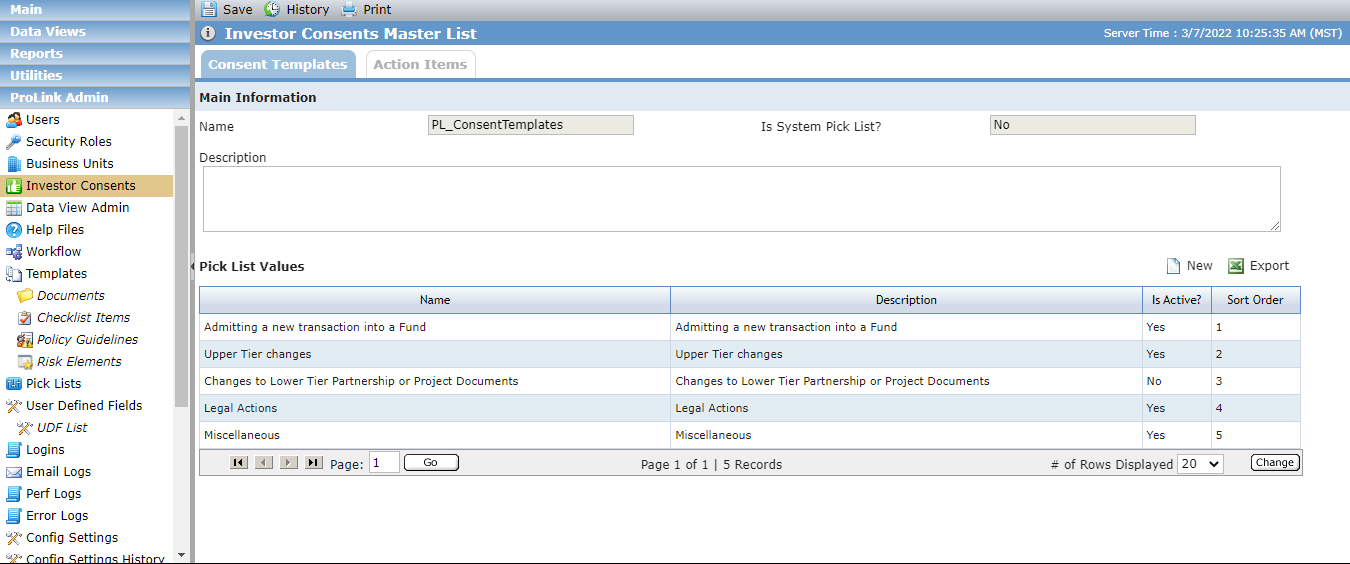Click the Documents folder icon
The width and height of the screenshot is (1350, 564).
pyautogui.click(x=25, y=296)
